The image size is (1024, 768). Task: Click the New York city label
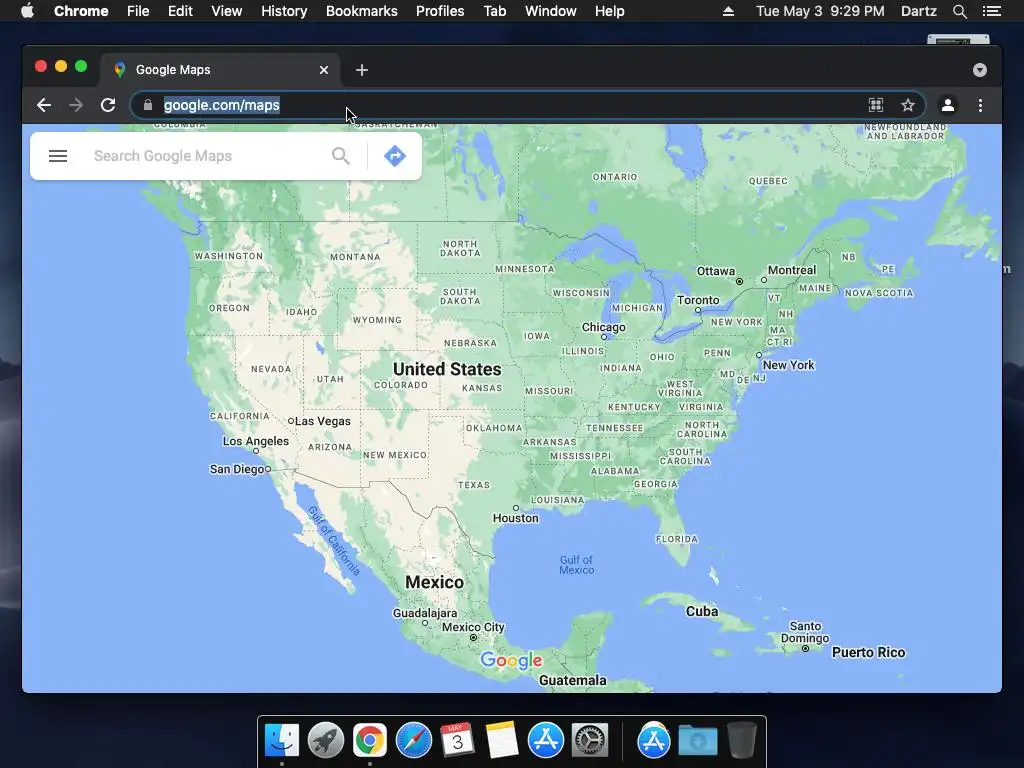(788, 365)
